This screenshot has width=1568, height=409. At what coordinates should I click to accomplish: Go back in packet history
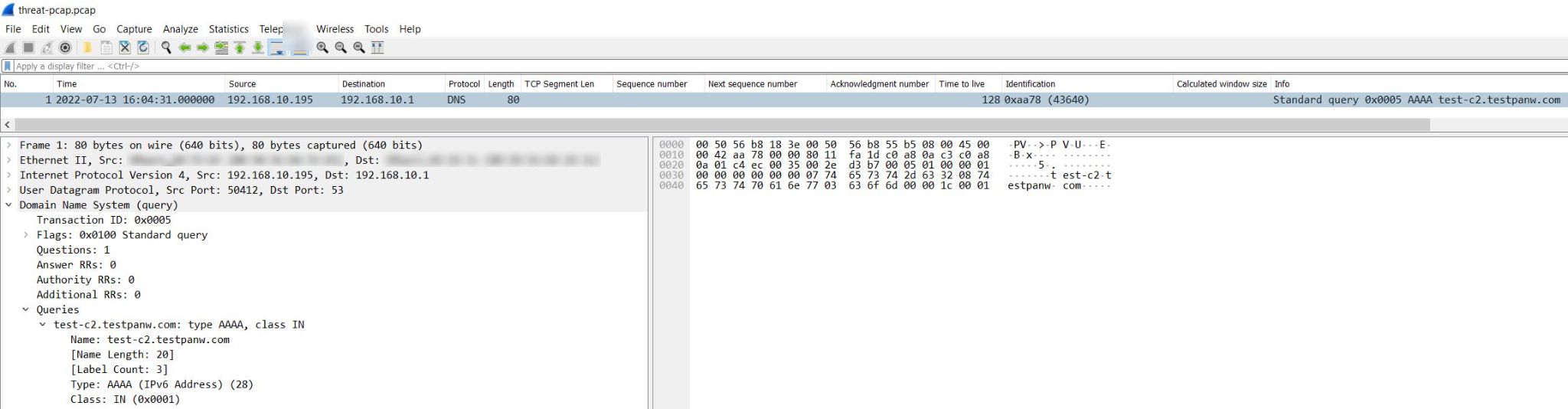click(185, 47)
